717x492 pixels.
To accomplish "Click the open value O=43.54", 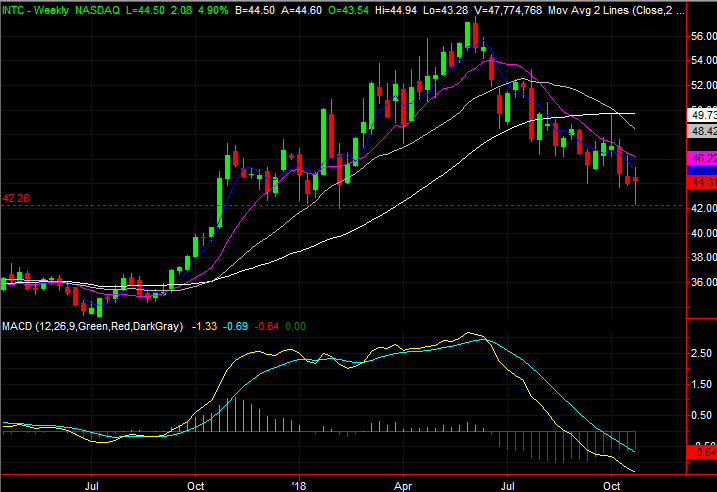I will tap(348, 10).
